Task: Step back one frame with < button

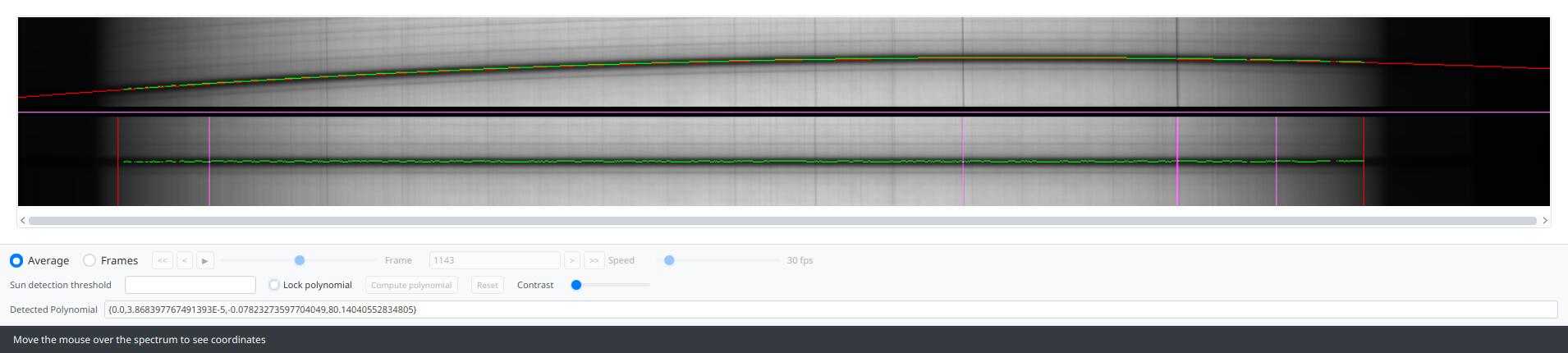Action: click(x=185, y=260)
